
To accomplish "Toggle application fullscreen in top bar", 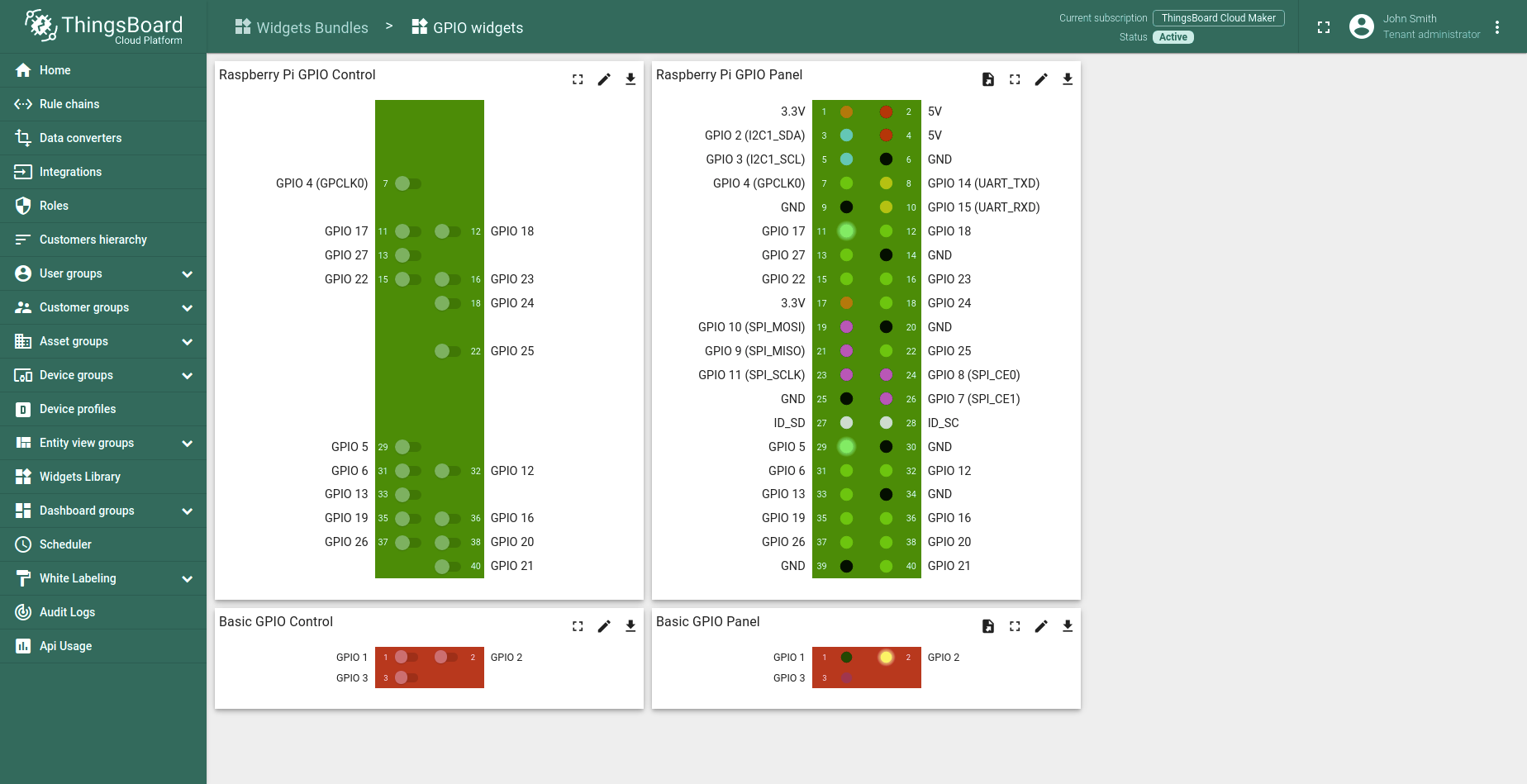I will 1324,27.
